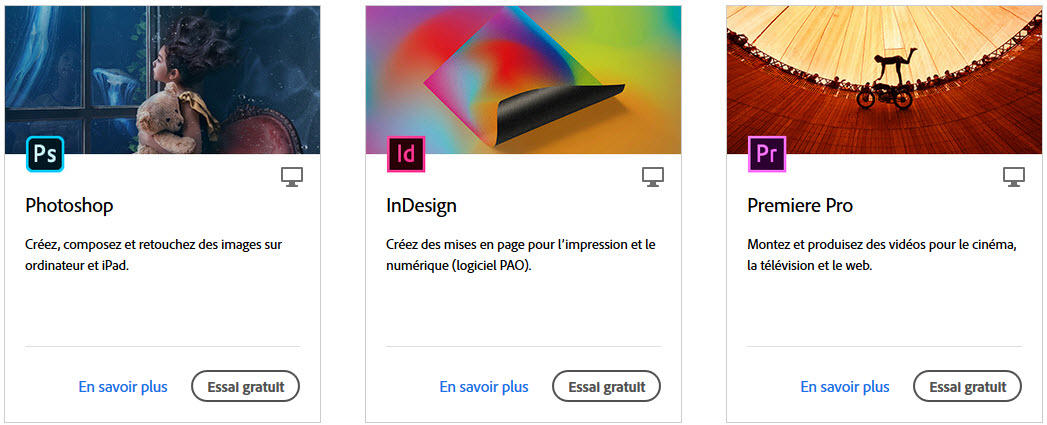Click the Photoshop Ps app icon
Image resolution: width=1047 pixels, height=425 pixels.
(x=45, y=154)
